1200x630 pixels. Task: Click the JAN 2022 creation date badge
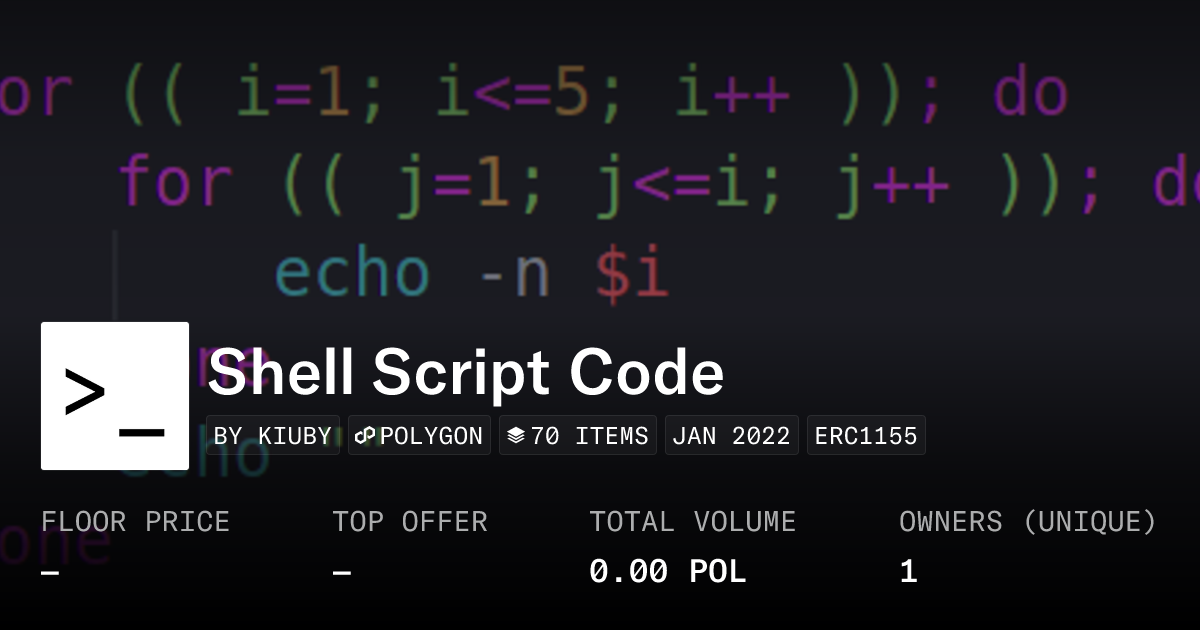click(731, 435)
